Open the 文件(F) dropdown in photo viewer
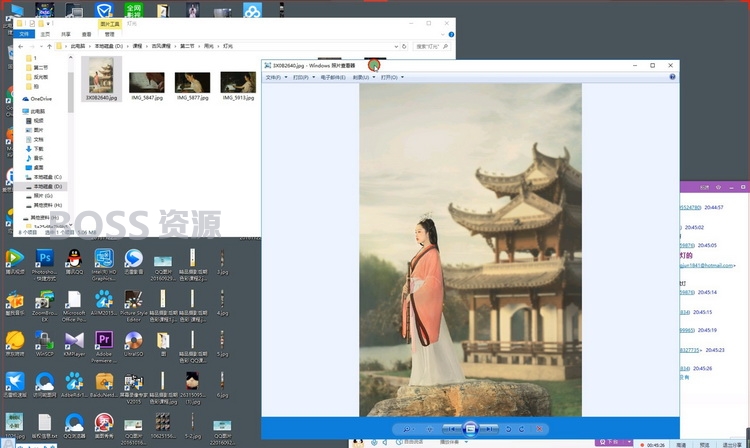The height and width of the screenshot is (448, 750). pyautogui.click(x=276, y=77)
